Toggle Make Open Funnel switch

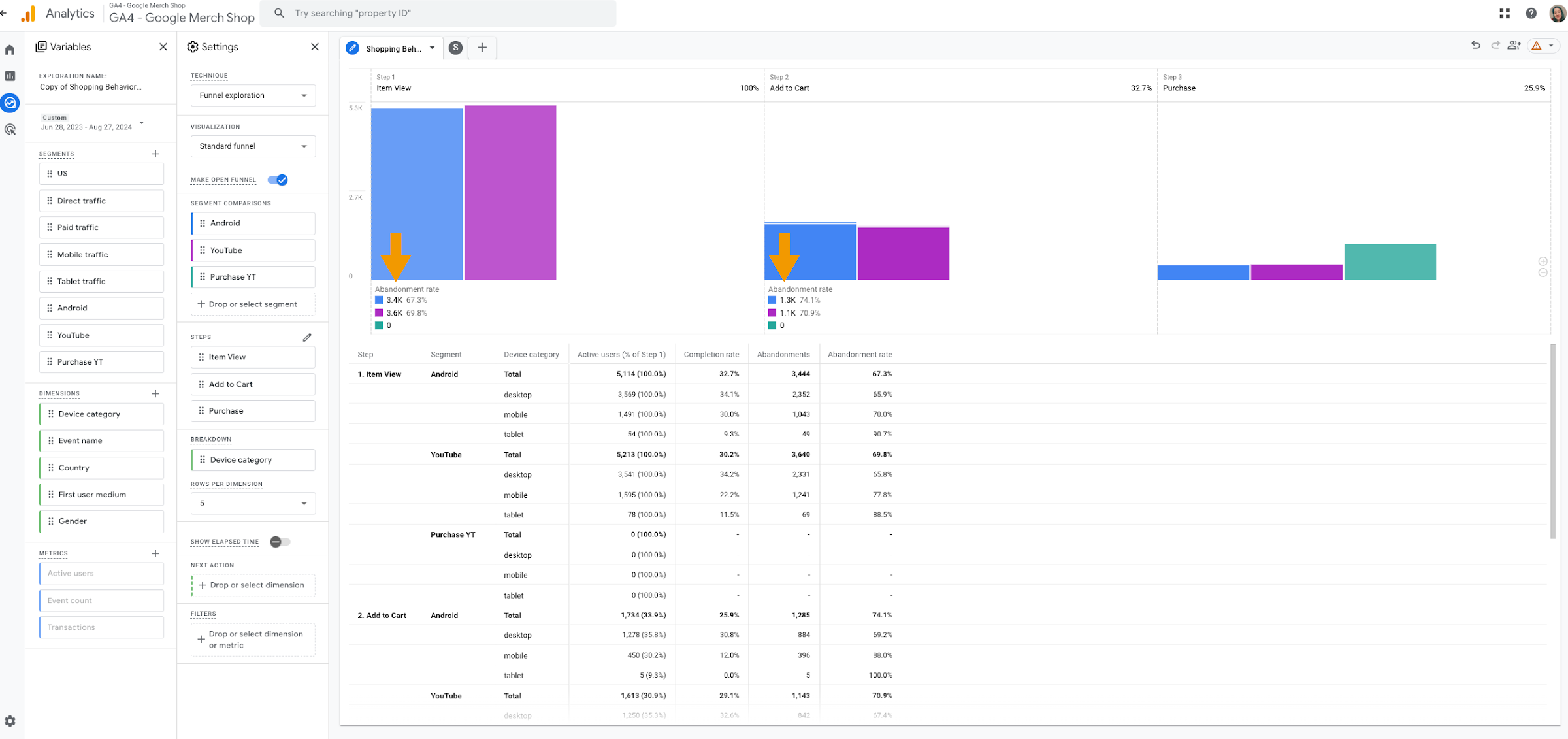pos(278,180)
